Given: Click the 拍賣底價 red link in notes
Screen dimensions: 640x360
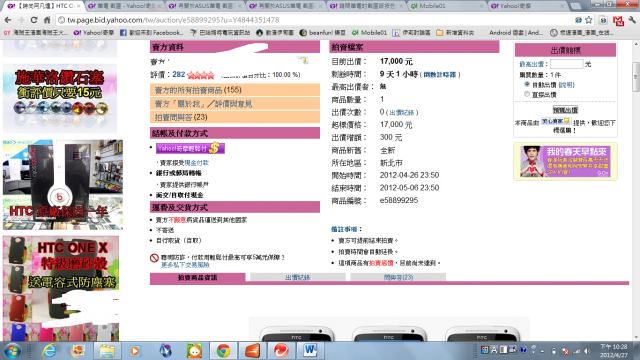Looking at the screenshot, I should point(381,263).
